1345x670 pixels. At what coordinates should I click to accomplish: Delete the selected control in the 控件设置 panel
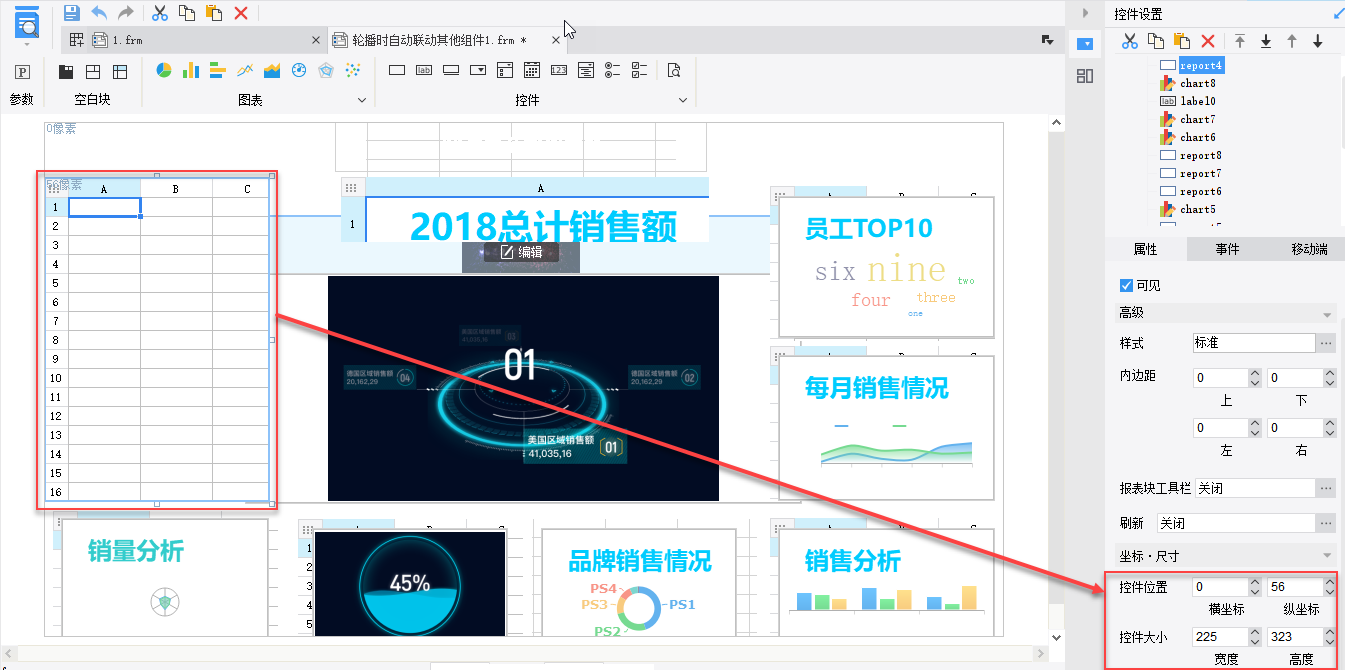click(x=1208, y=41)
